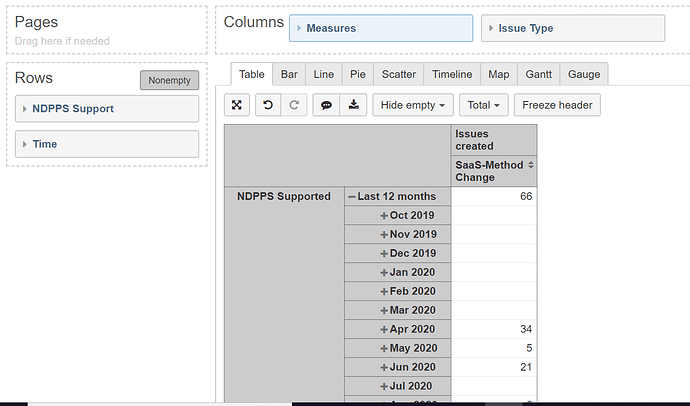Open the comment speech-bubble icon
Viewport: 690px width, 406px height.
[326, 105]
